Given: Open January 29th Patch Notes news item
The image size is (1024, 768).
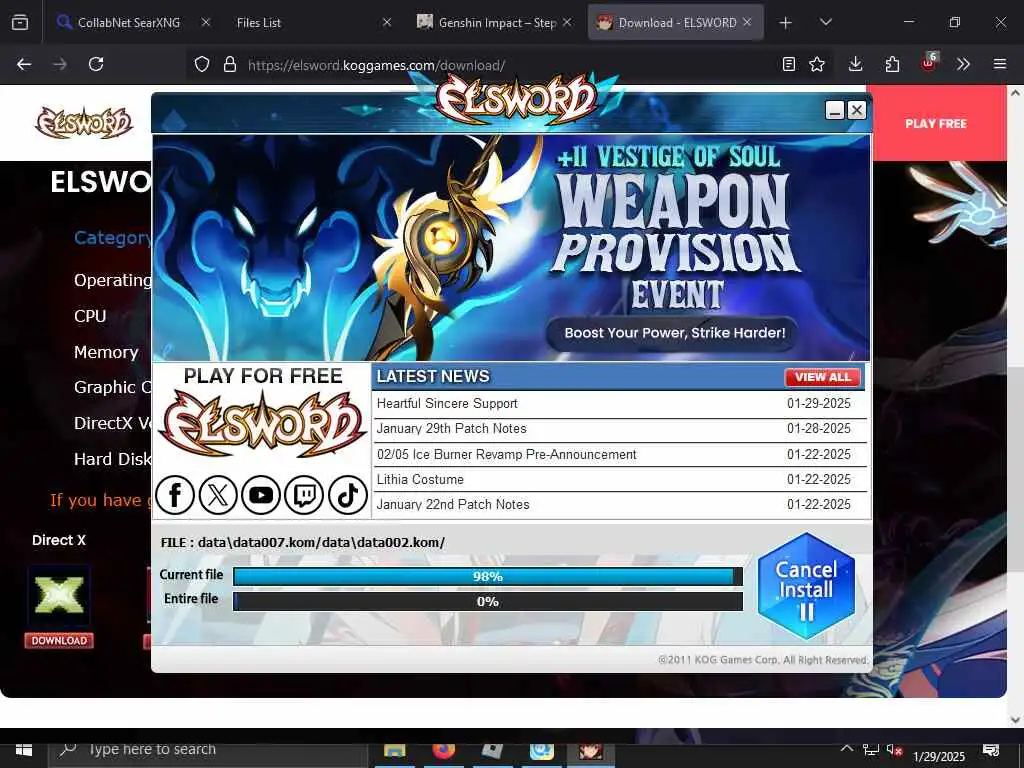Looking at the screenshot, I should (x=619, y=429).
